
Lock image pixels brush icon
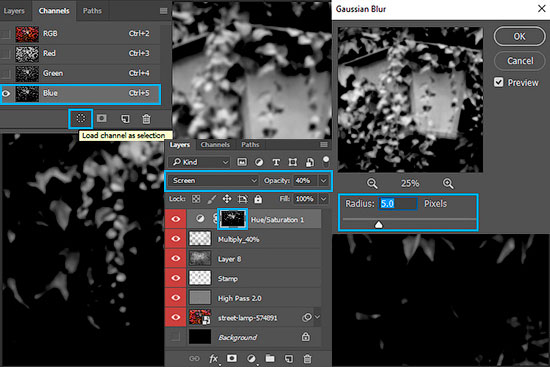point(212,199)
